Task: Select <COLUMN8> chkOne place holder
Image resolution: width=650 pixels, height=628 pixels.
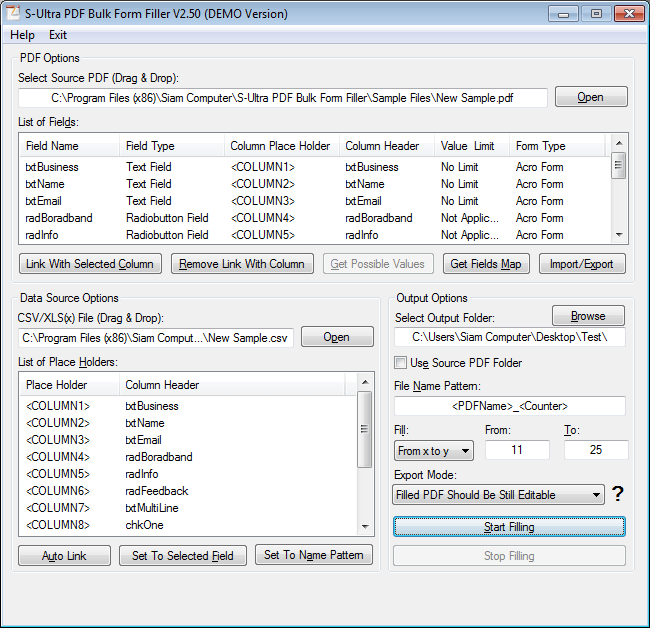Action: (188, 525)
